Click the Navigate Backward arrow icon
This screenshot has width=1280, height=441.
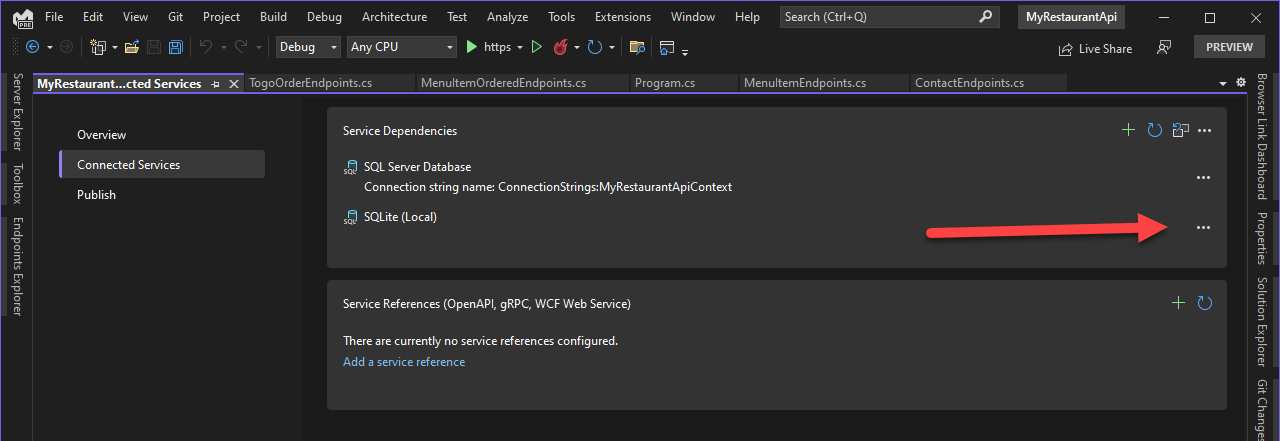click(x=32, y=47)
